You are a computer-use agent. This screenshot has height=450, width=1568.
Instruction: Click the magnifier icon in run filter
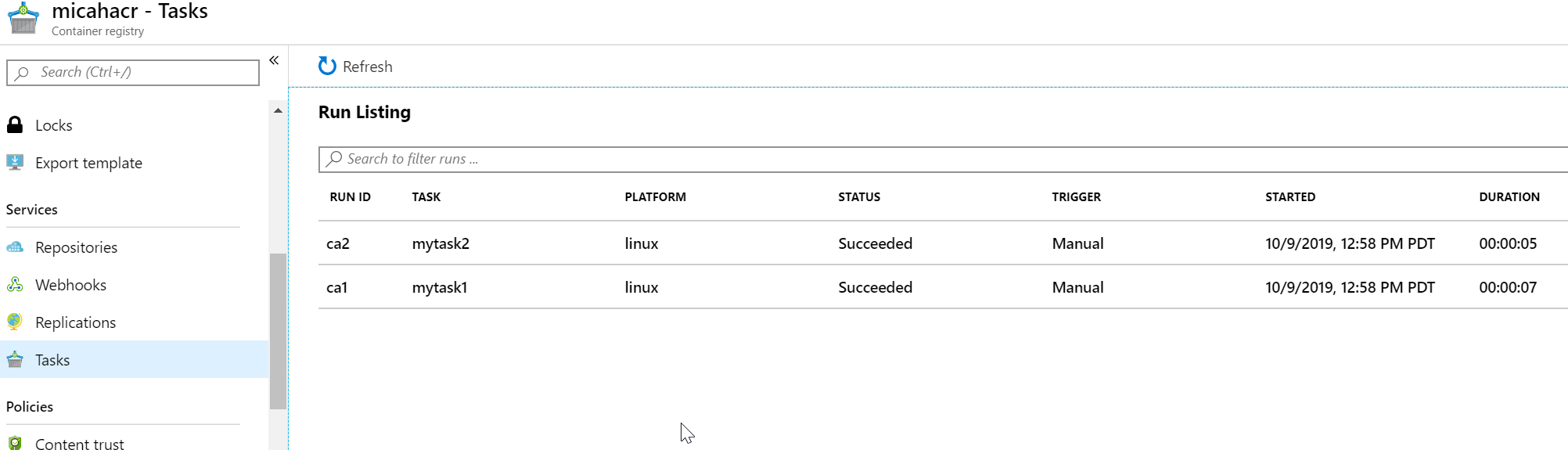point(334,159)
